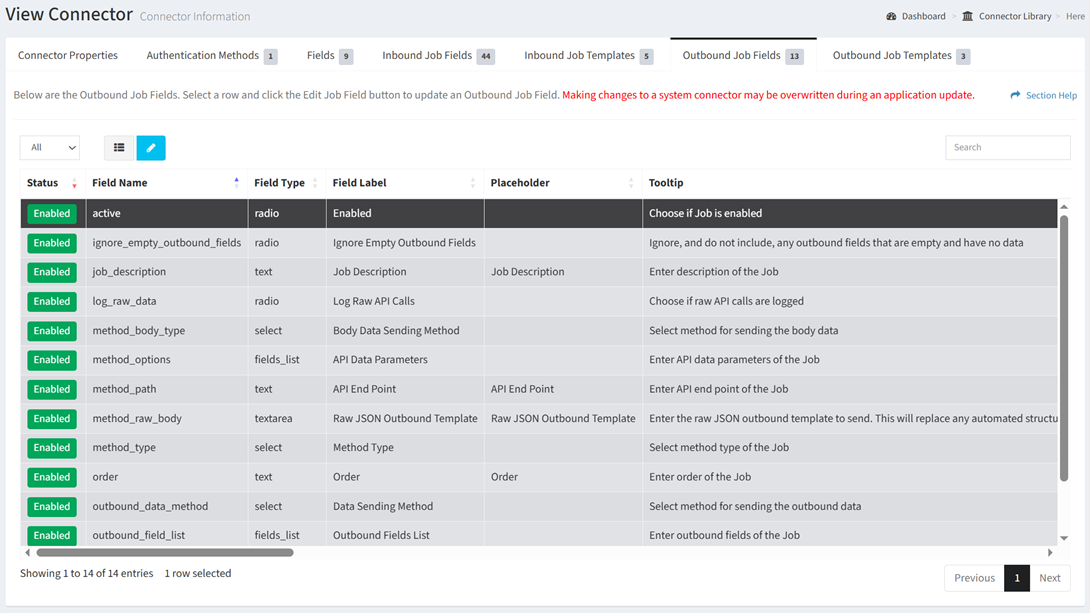Open the Authentication Methods tab
The width and height of the screenshot is (1090, 613).
[203, 56]
